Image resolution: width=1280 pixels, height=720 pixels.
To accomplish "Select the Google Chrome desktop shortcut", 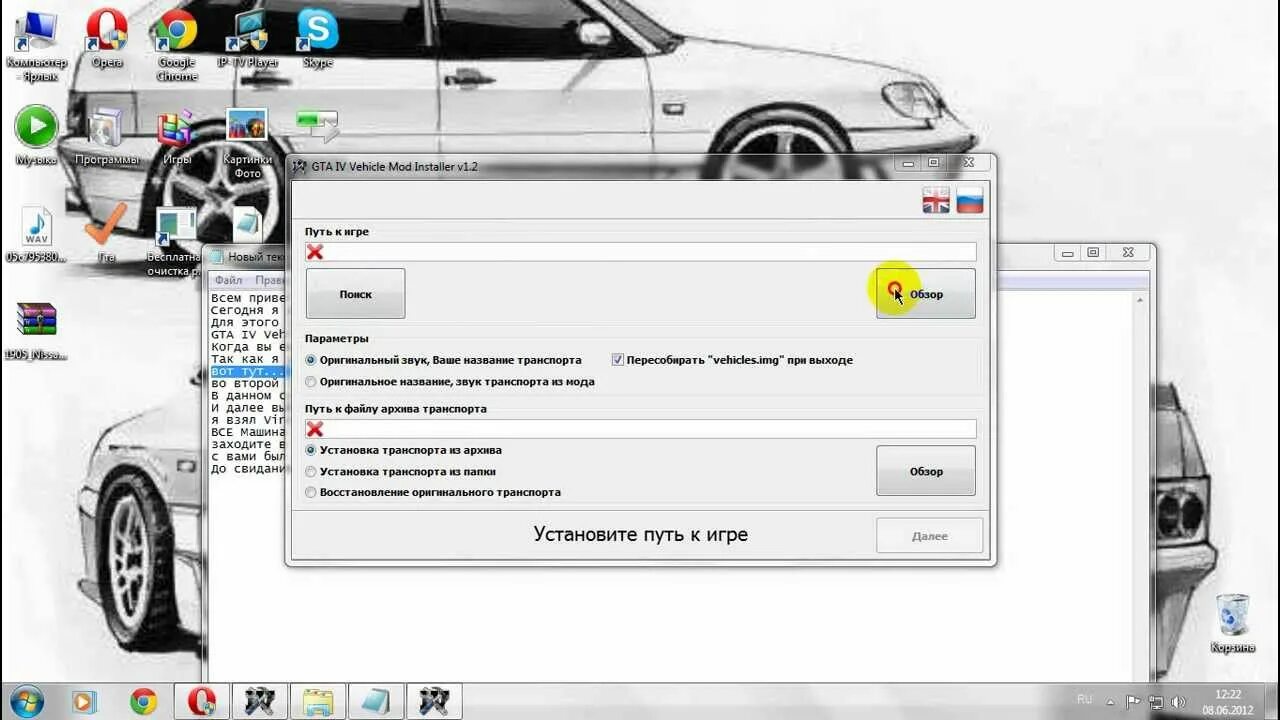I will pos(176,45).
